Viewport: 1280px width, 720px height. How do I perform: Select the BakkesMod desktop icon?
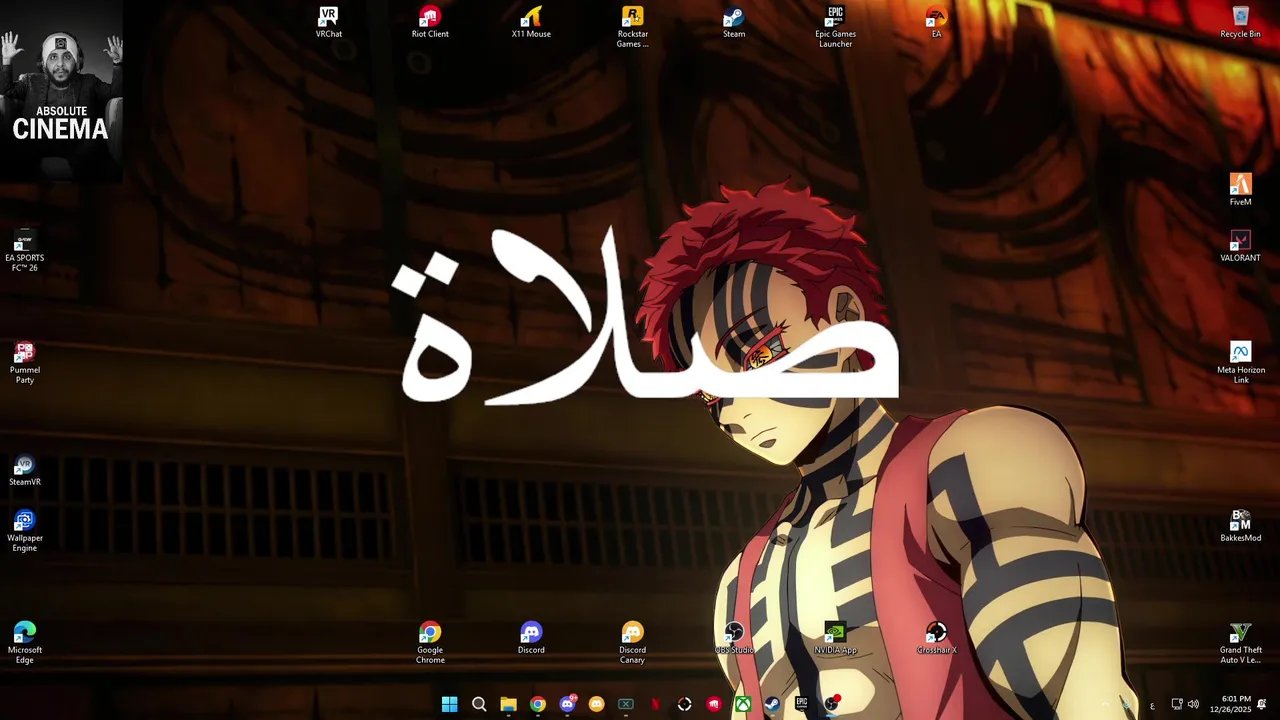(1240, 526)
